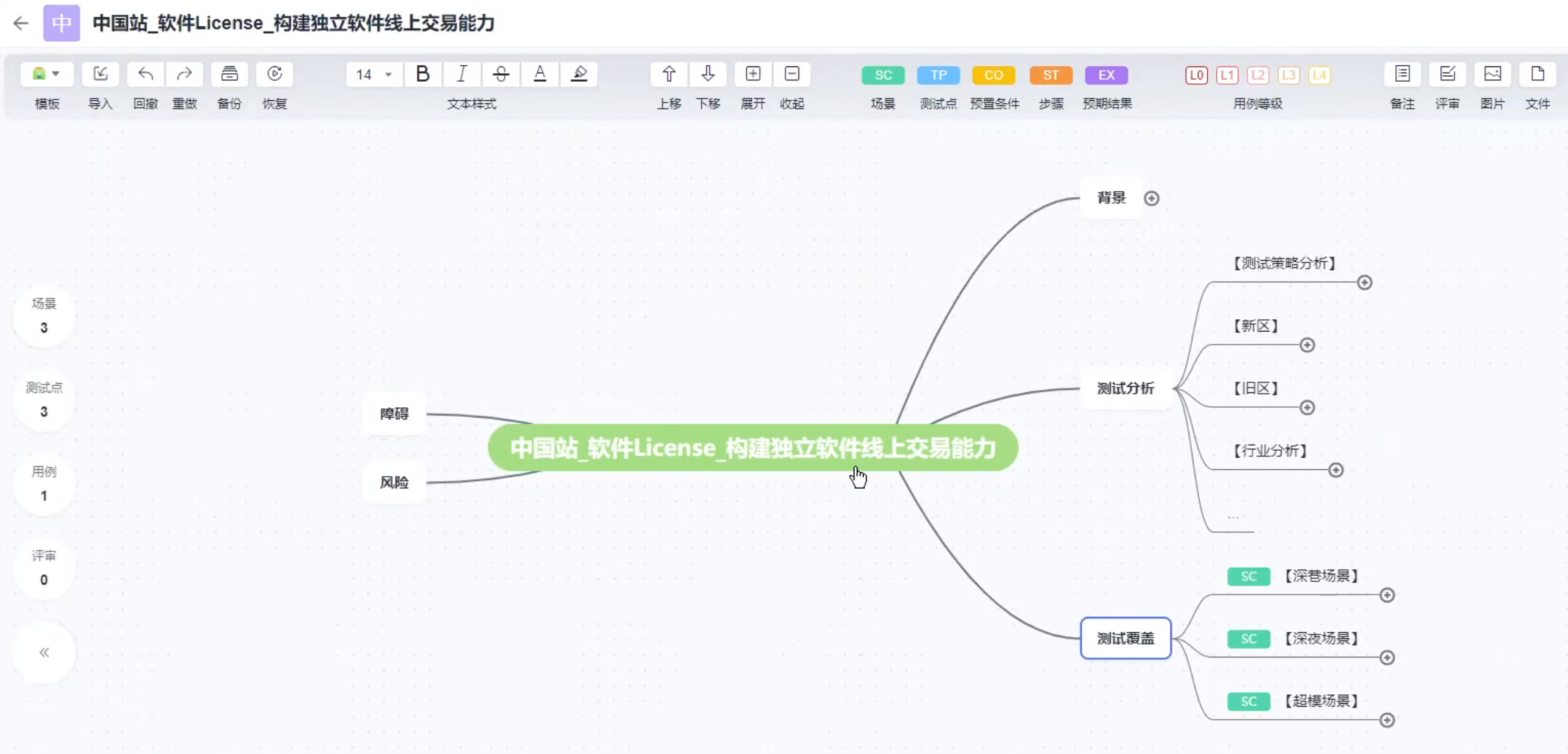Apply the SC scene tag
Image resolution: width=1568 pixels, height=754 pixels.
point(883,75)
